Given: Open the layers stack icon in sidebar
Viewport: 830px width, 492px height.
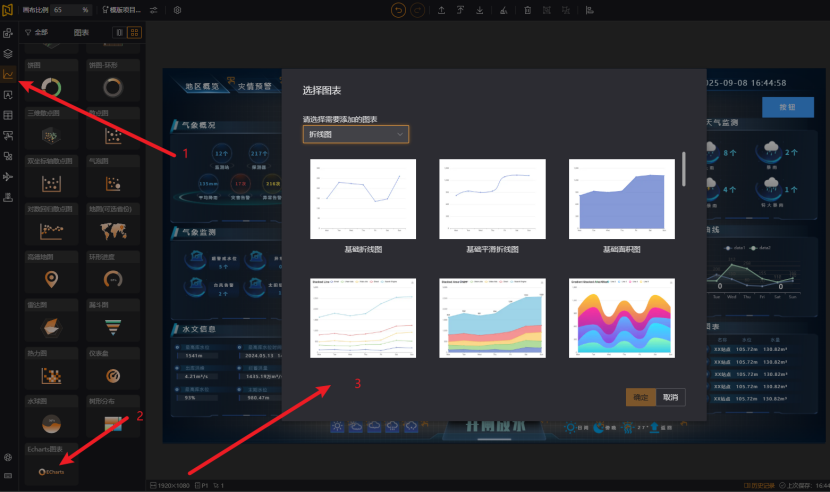Looking at the screenshot, I should (8, 53).
